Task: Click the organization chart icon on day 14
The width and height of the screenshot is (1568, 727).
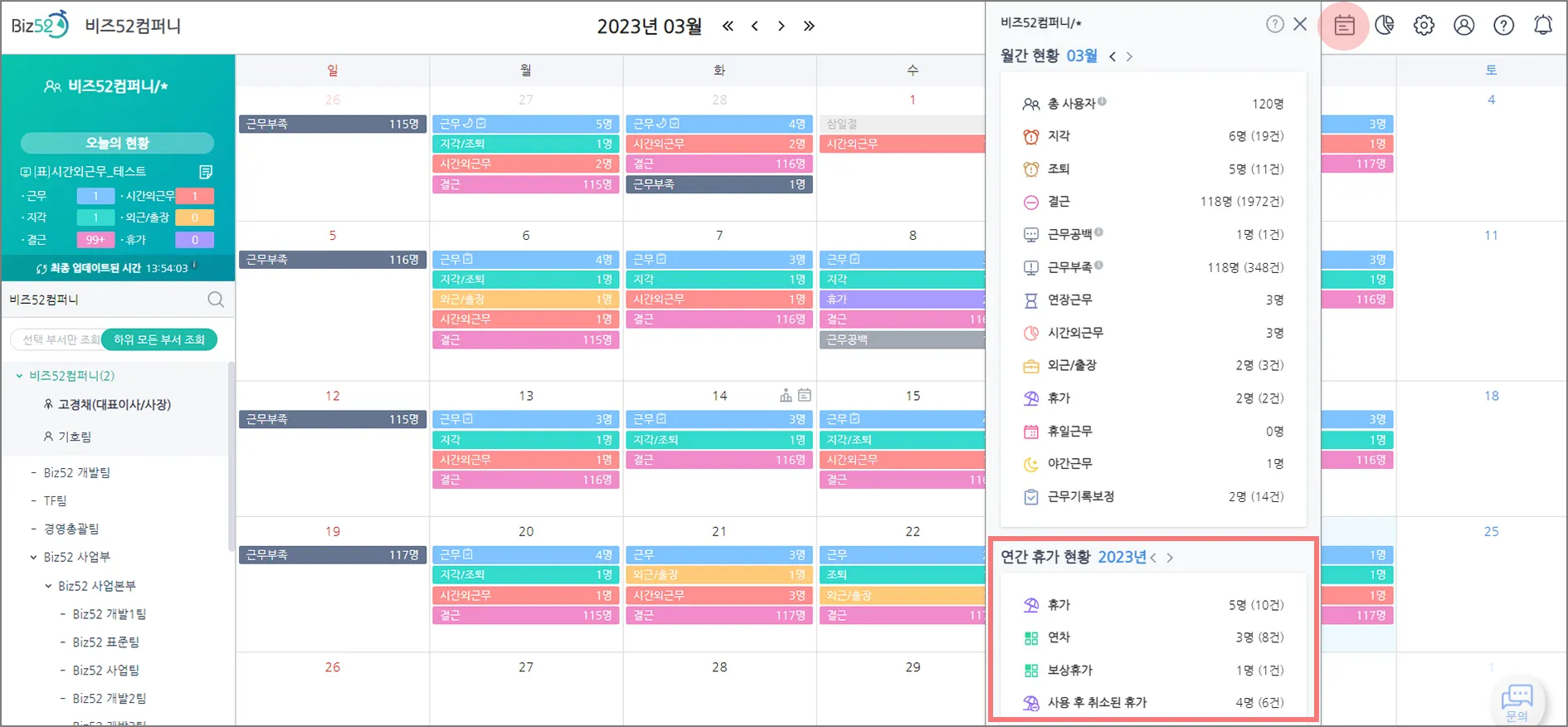Action: [786, 396]
